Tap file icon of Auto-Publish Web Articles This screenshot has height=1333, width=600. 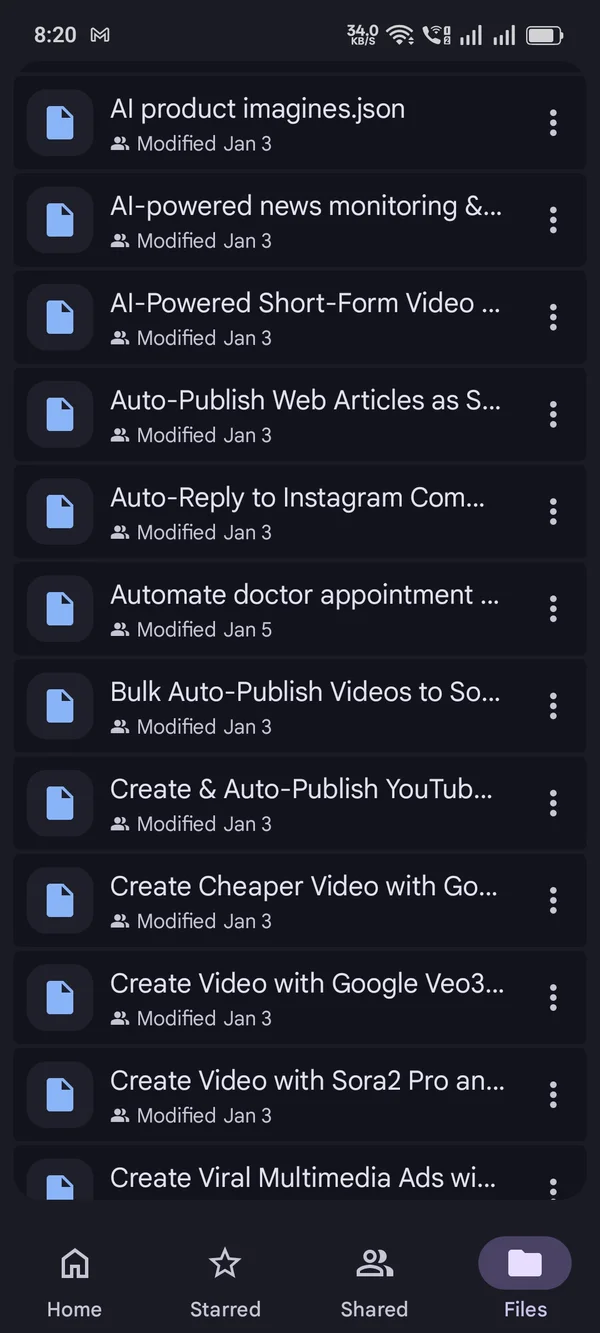[x=60, y=414]
